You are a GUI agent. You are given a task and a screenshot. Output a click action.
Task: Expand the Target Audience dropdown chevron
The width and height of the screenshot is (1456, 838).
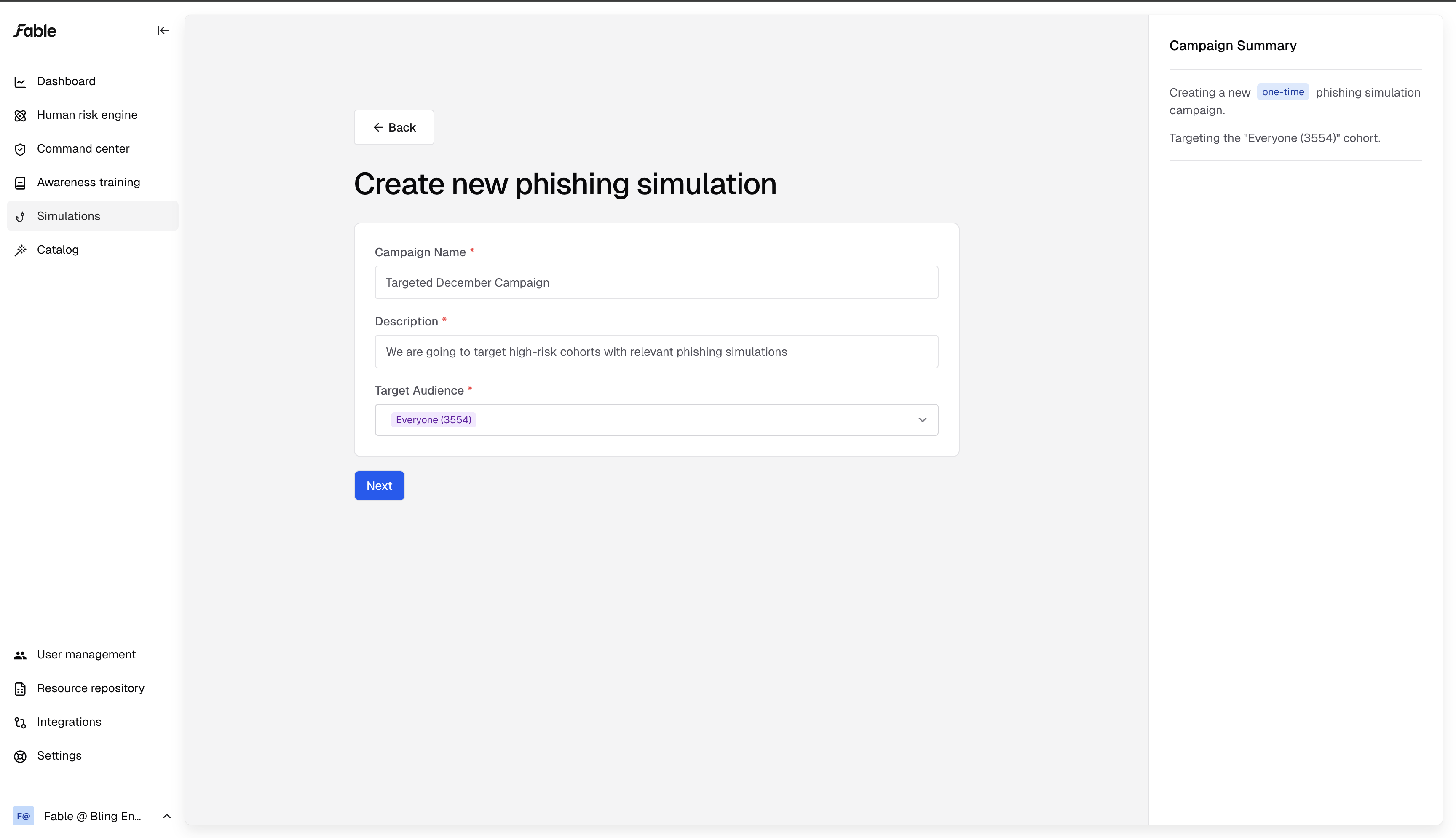coord(922,419)
